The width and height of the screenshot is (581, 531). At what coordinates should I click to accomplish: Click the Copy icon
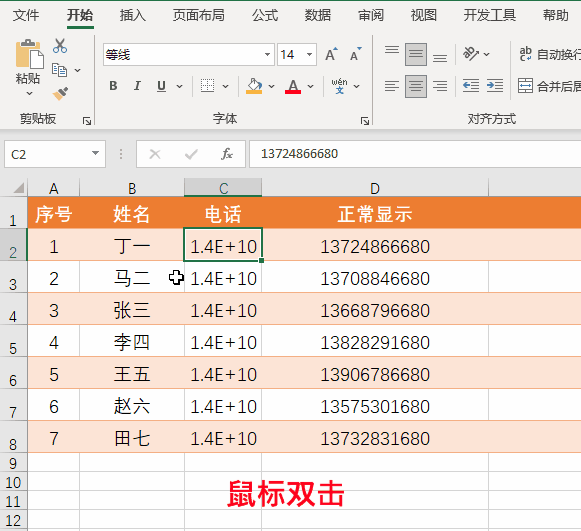(59, 70)
